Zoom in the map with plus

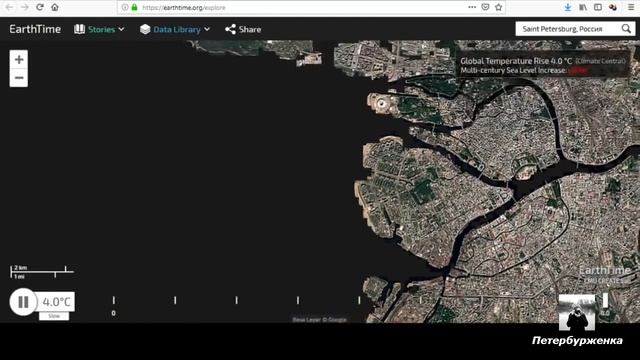tap(19, 60)
